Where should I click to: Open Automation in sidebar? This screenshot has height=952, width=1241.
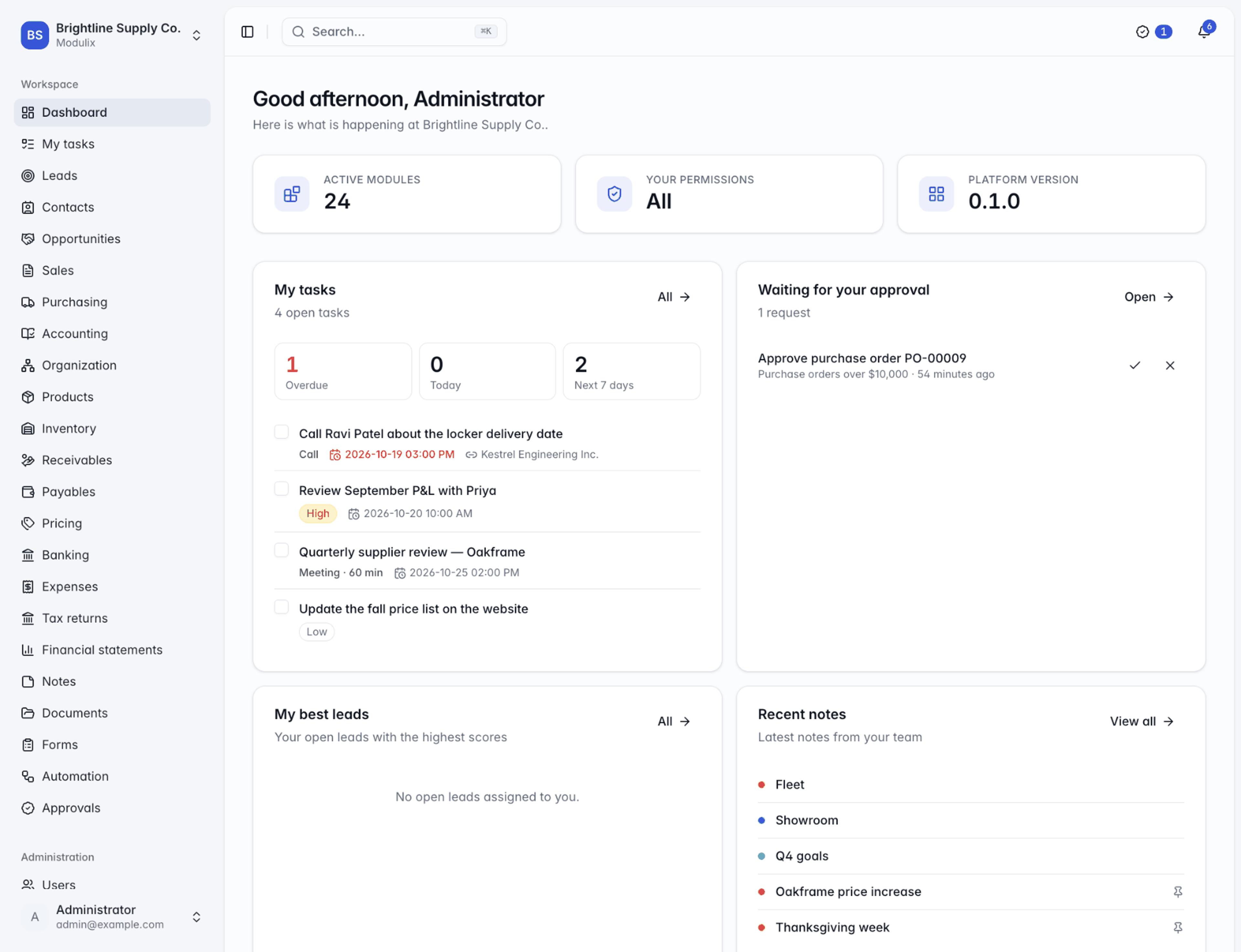click(x=112, y=776)
